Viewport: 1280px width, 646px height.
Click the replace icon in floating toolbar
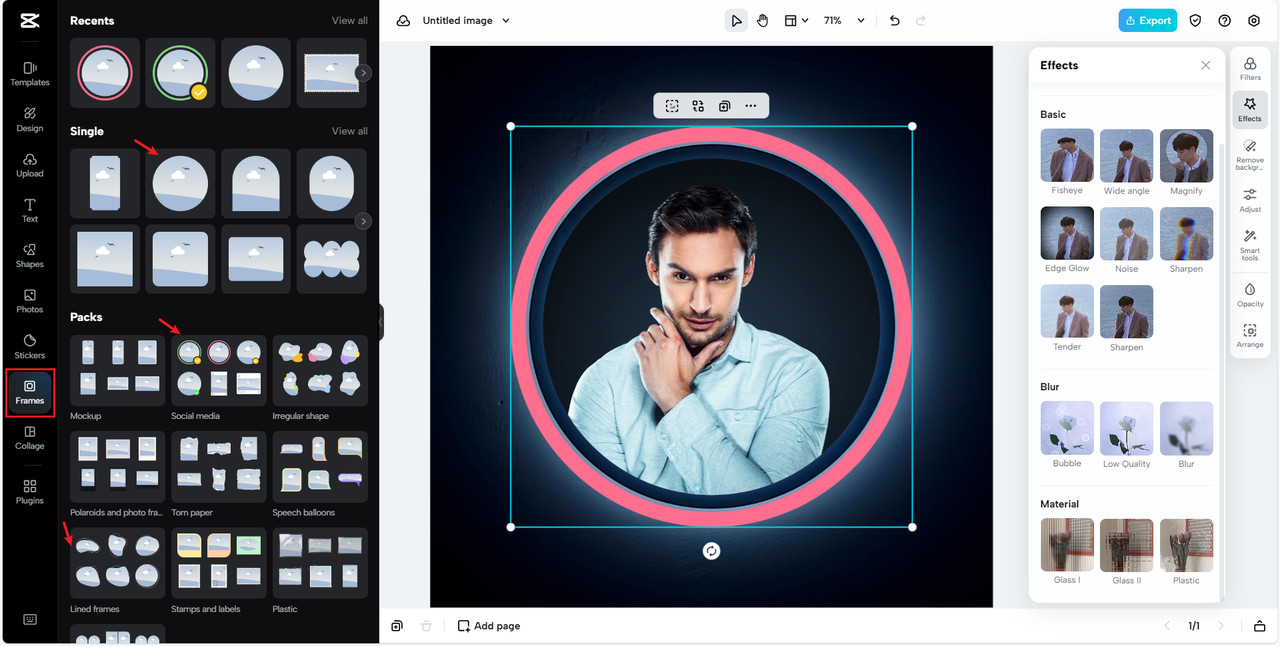[698, 105]
